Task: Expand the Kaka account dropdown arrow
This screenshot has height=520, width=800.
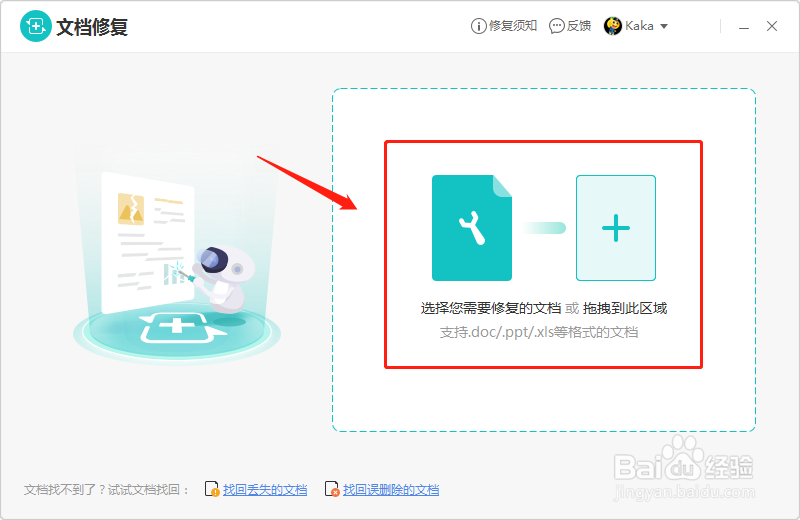Action: [x=664, y=26]
